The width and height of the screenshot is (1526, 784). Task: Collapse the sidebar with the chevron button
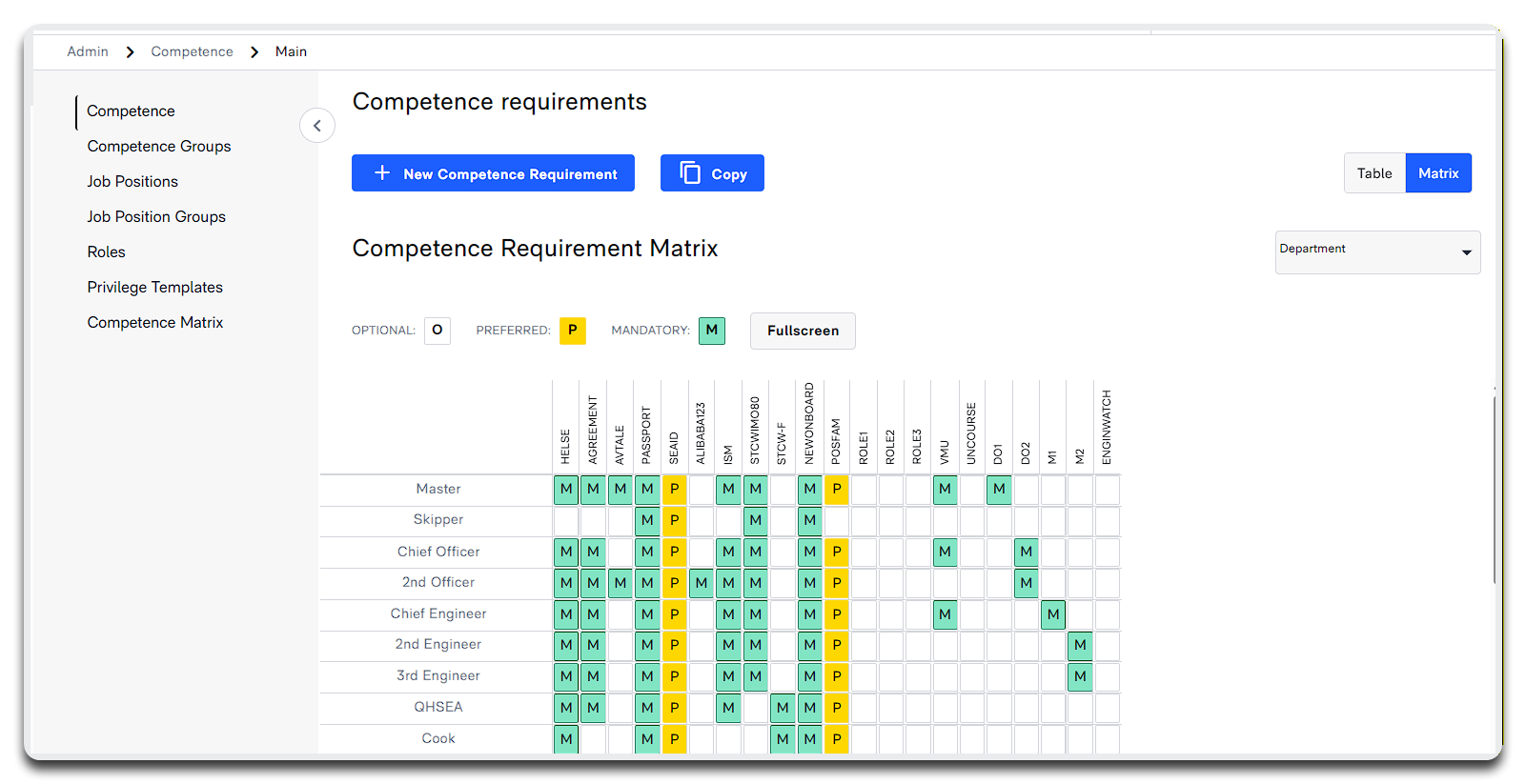pyautogui.click(x=316, y=126)
